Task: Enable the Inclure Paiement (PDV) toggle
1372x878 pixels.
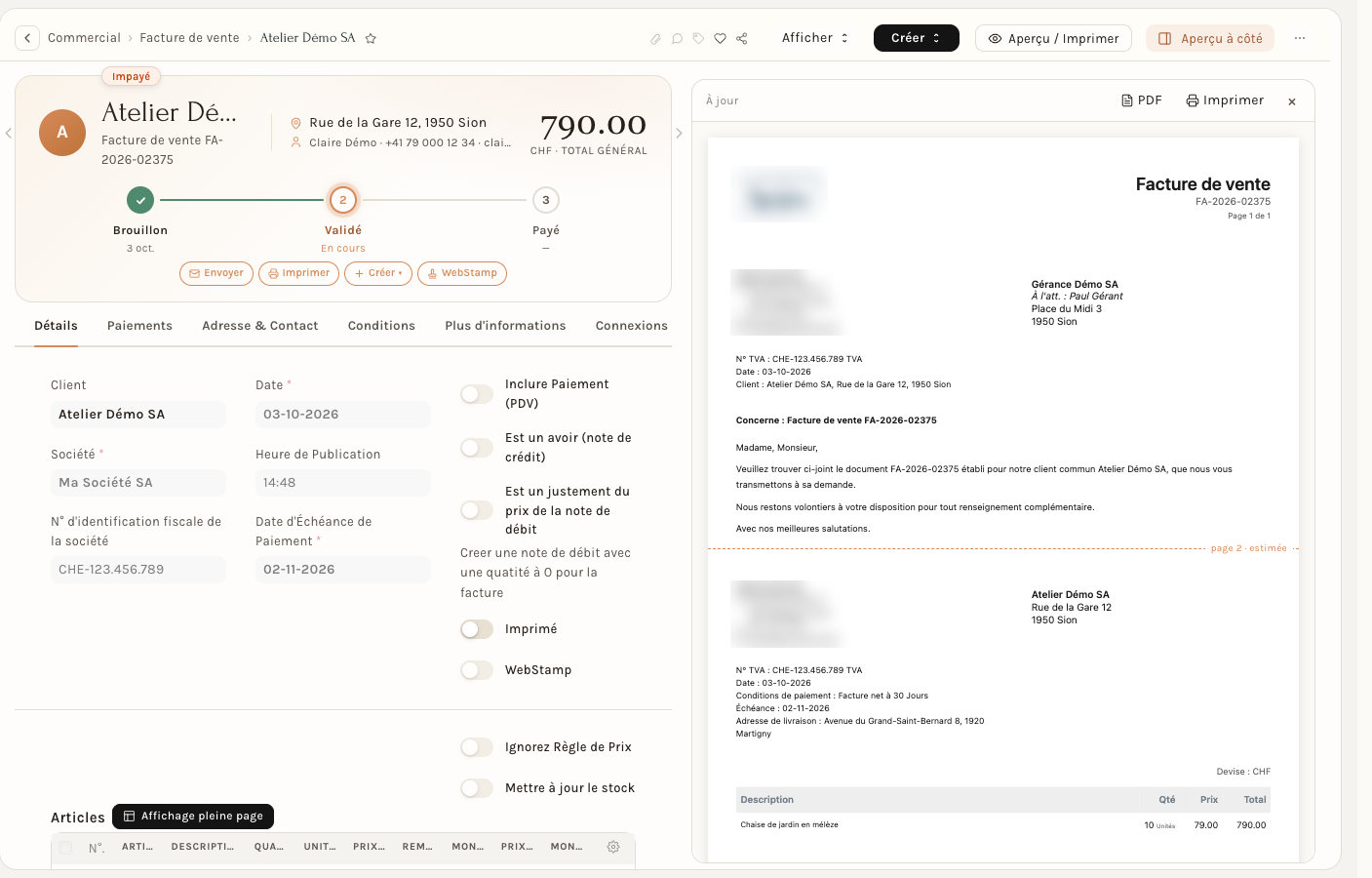Action: point(477,394)
